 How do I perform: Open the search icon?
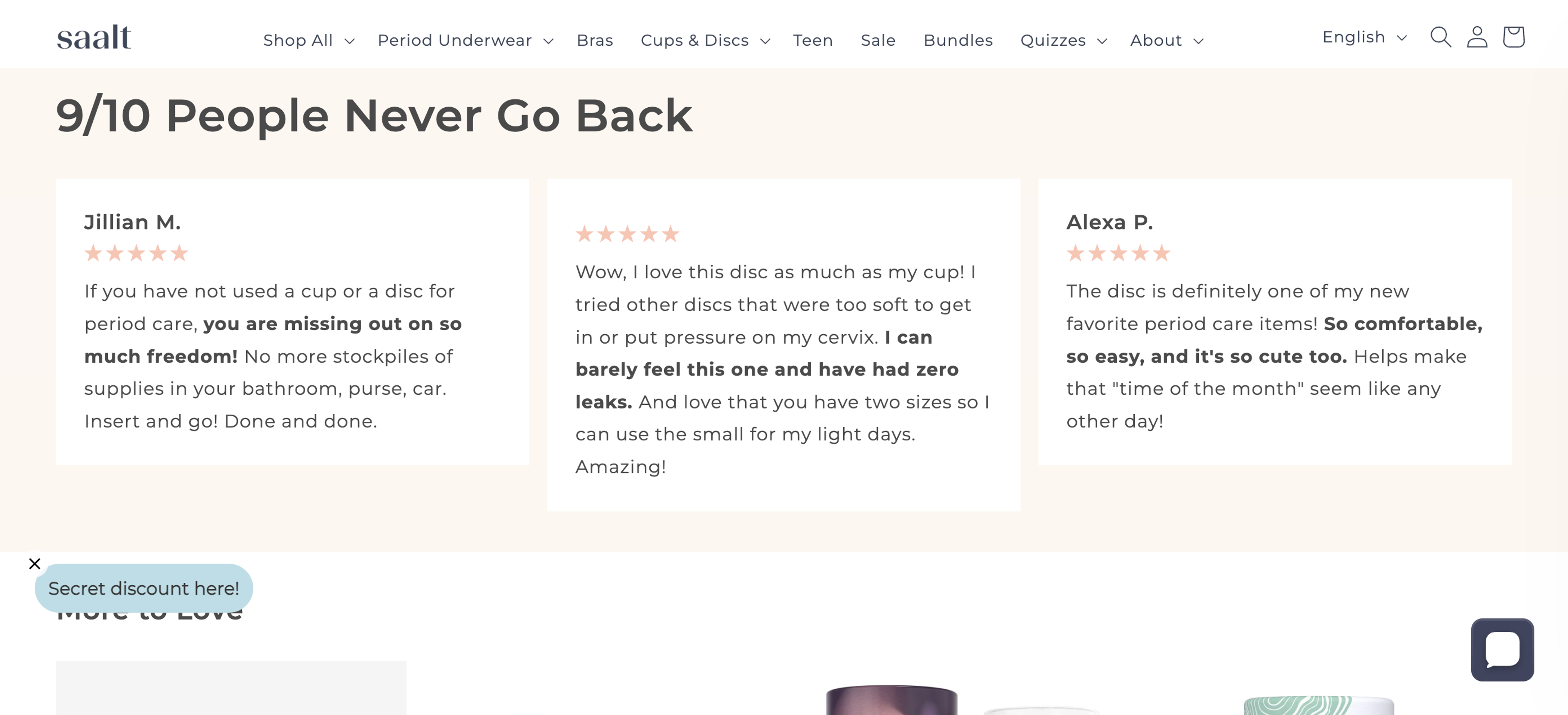pos(1440,37)
